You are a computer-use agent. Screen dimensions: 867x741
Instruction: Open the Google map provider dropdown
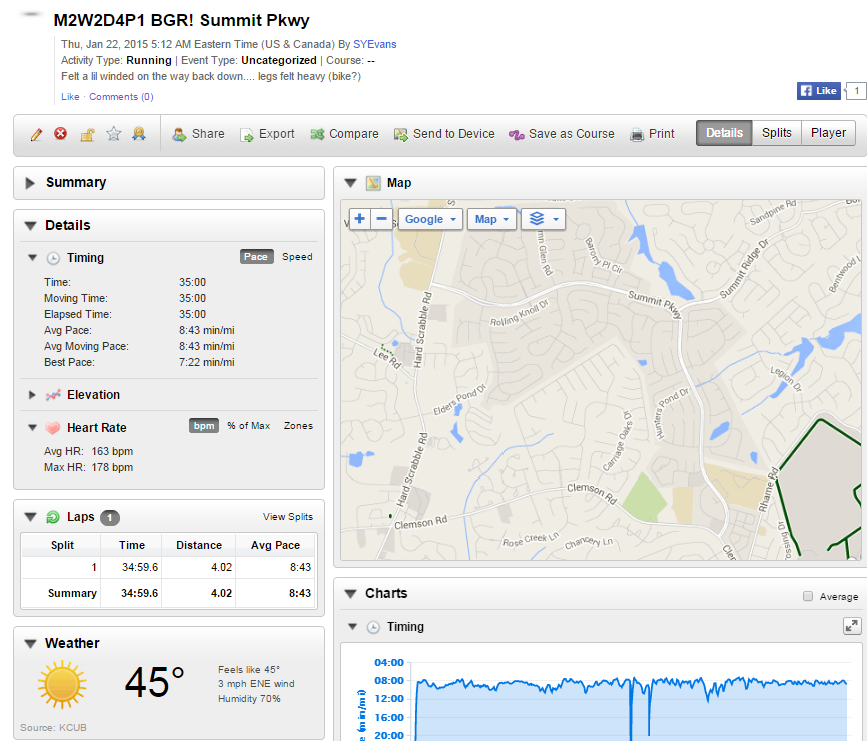tap(431, 219)
